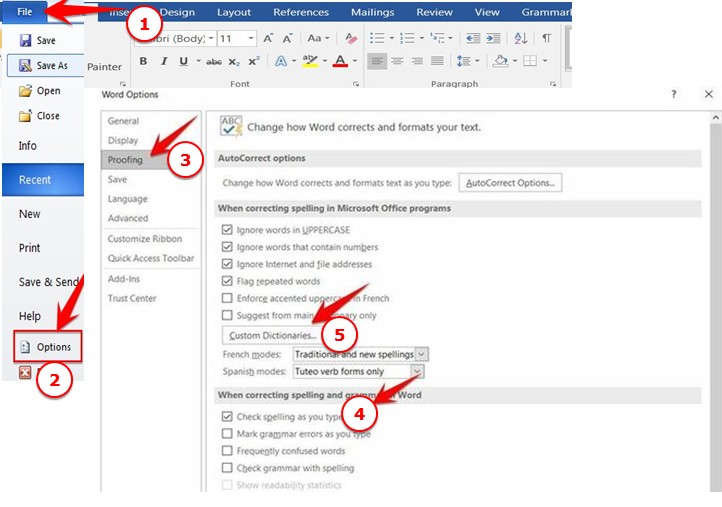
Task: Clear all formatting
Action: click(351, 38)
